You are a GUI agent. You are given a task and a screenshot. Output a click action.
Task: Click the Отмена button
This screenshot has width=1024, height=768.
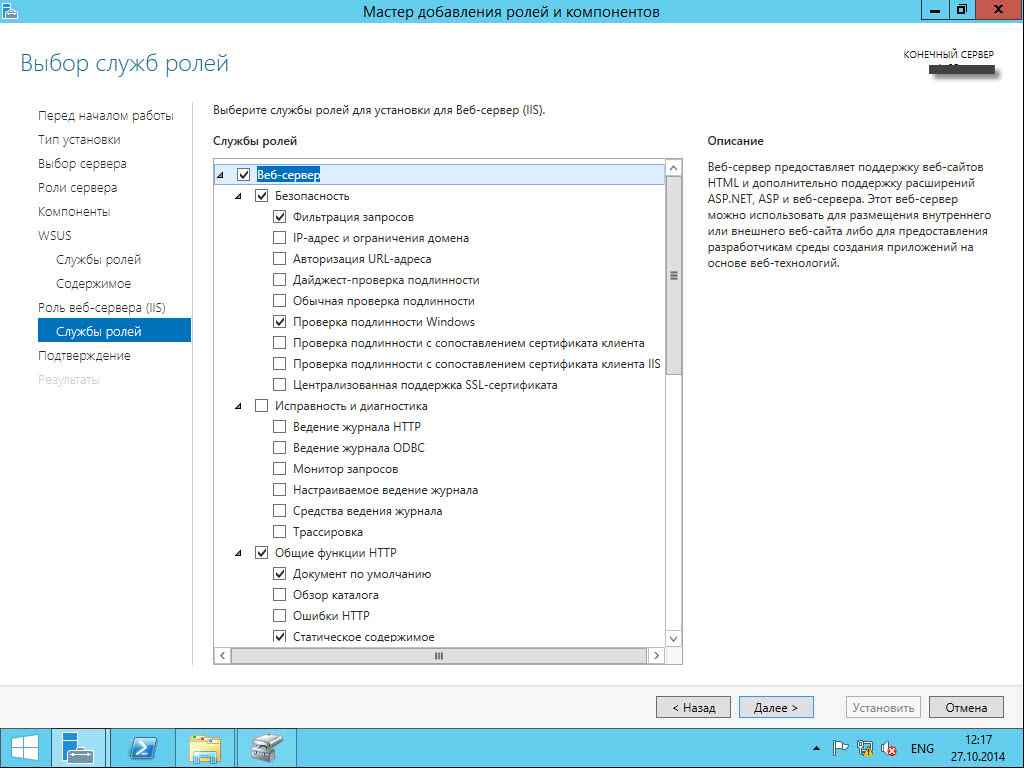pyautogui.click(x=966, y=707)
